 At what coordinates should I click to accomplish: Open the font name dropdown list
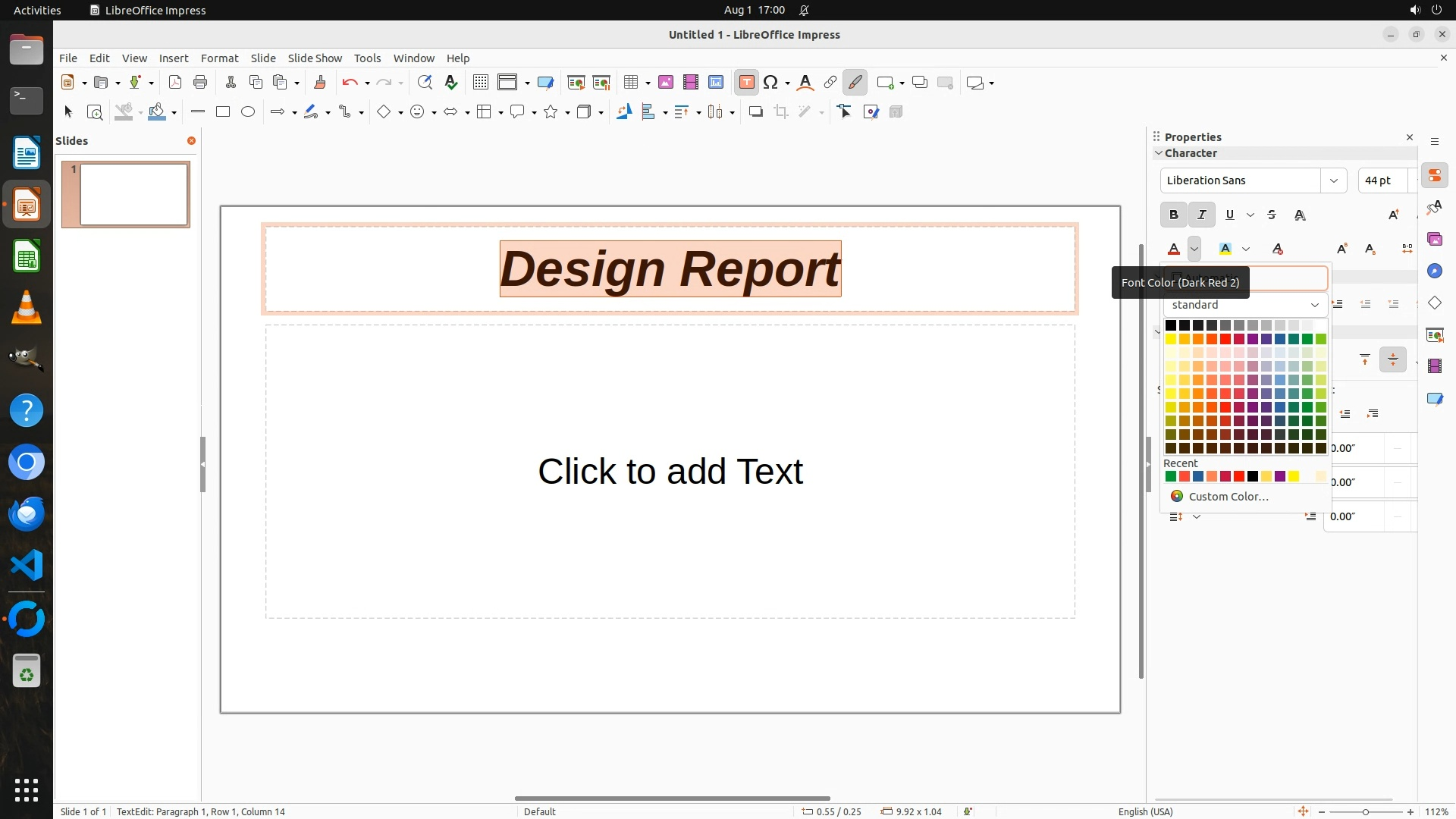1333,180
